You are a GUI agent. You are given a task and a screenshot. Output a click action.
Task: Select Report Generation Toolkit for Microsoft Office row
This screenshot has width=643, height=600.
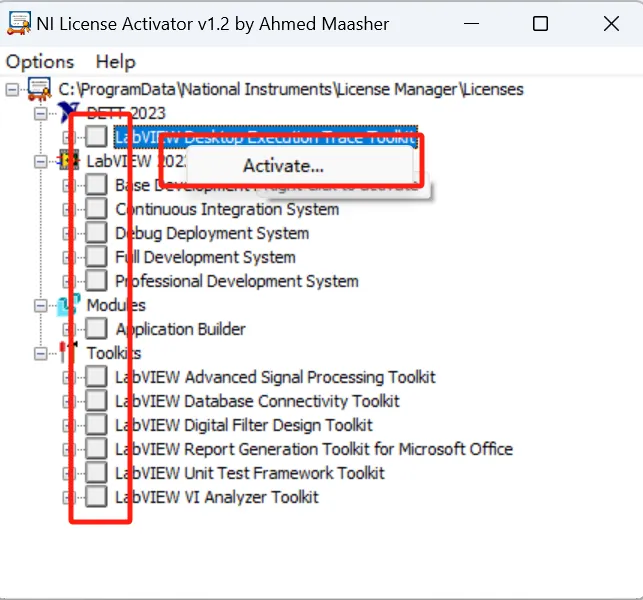click(x=314, y=449)
